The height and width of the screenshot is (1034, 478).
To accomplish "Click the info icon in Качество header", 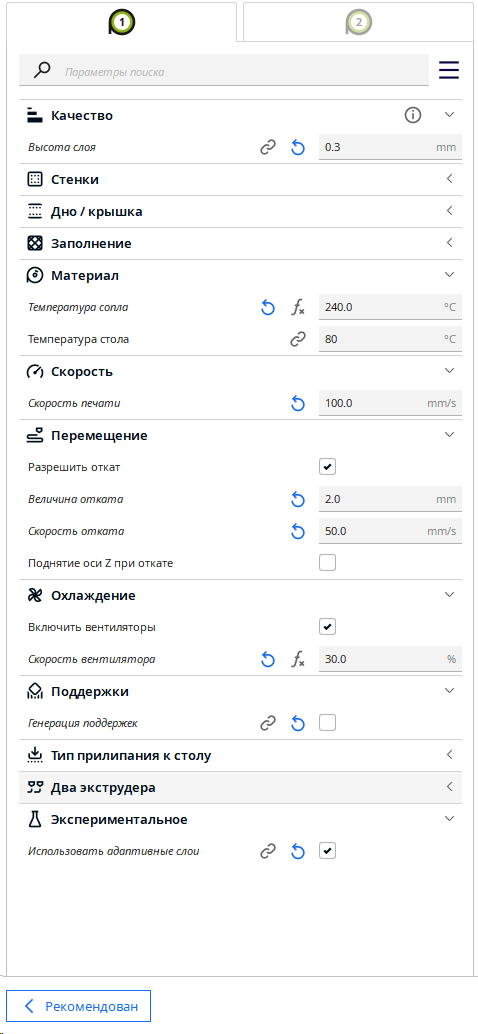I will (x=413, y=115).
